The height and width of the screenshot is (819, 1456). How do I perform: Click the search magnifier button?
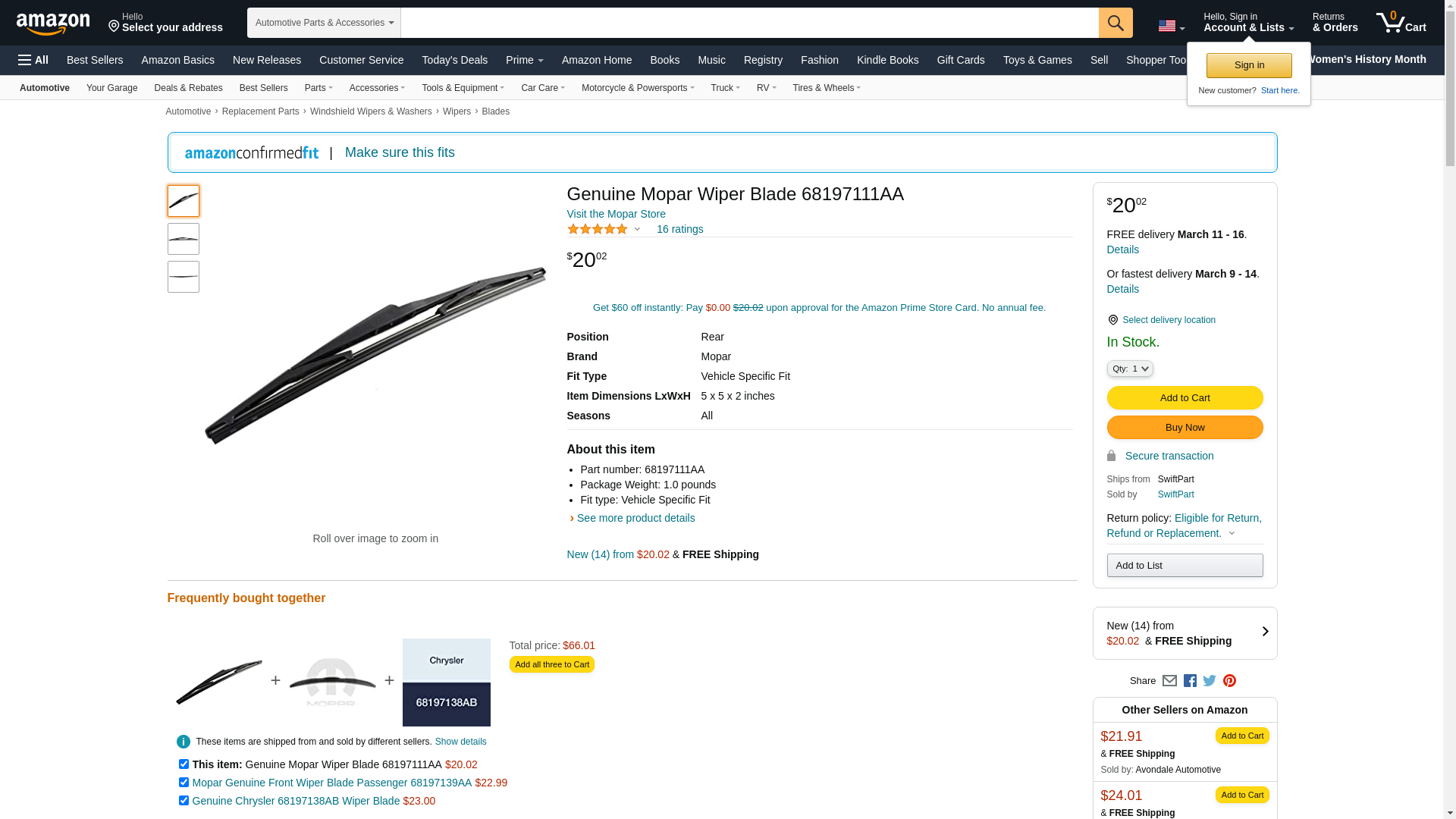coord(1116,23)
